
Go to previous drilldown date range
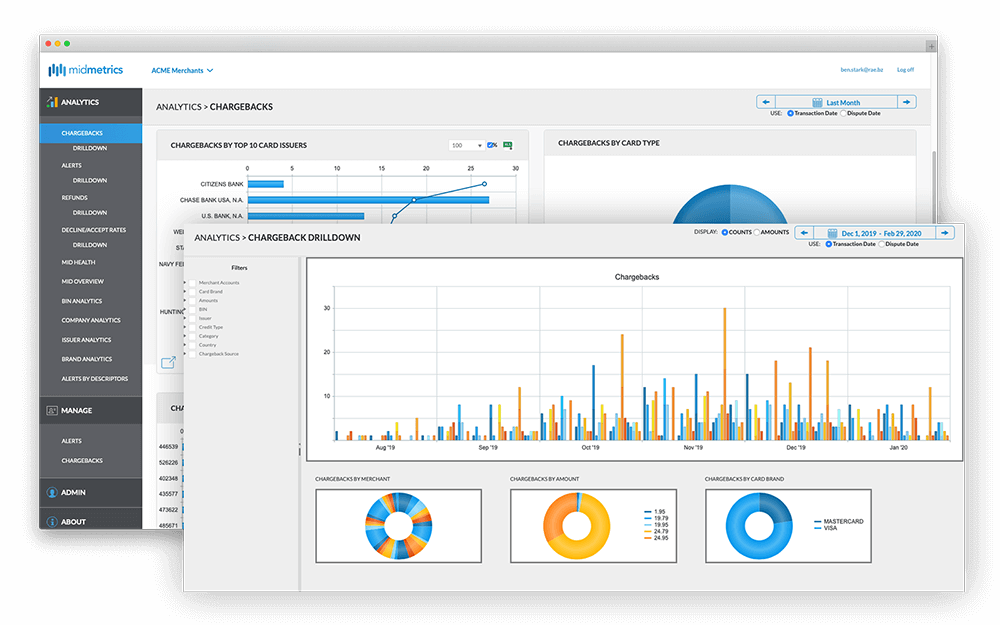point(804,233)
